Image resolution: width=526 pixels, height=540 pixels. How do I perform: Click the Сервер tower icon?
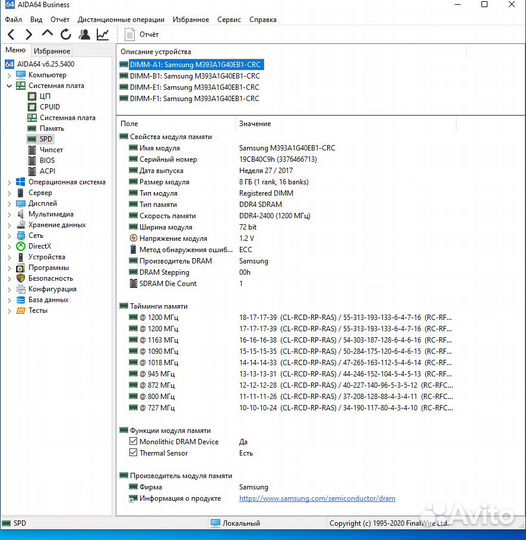(x=21, y=193)
